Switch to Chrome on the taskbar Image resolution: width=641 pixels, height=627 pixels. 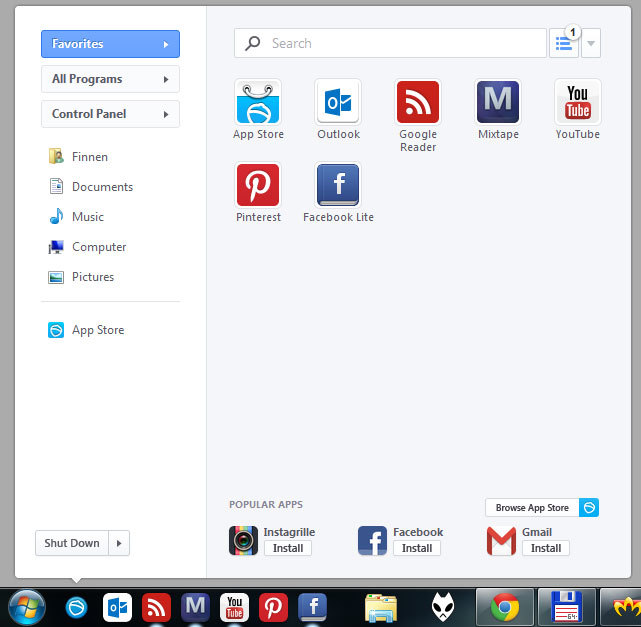505,608
